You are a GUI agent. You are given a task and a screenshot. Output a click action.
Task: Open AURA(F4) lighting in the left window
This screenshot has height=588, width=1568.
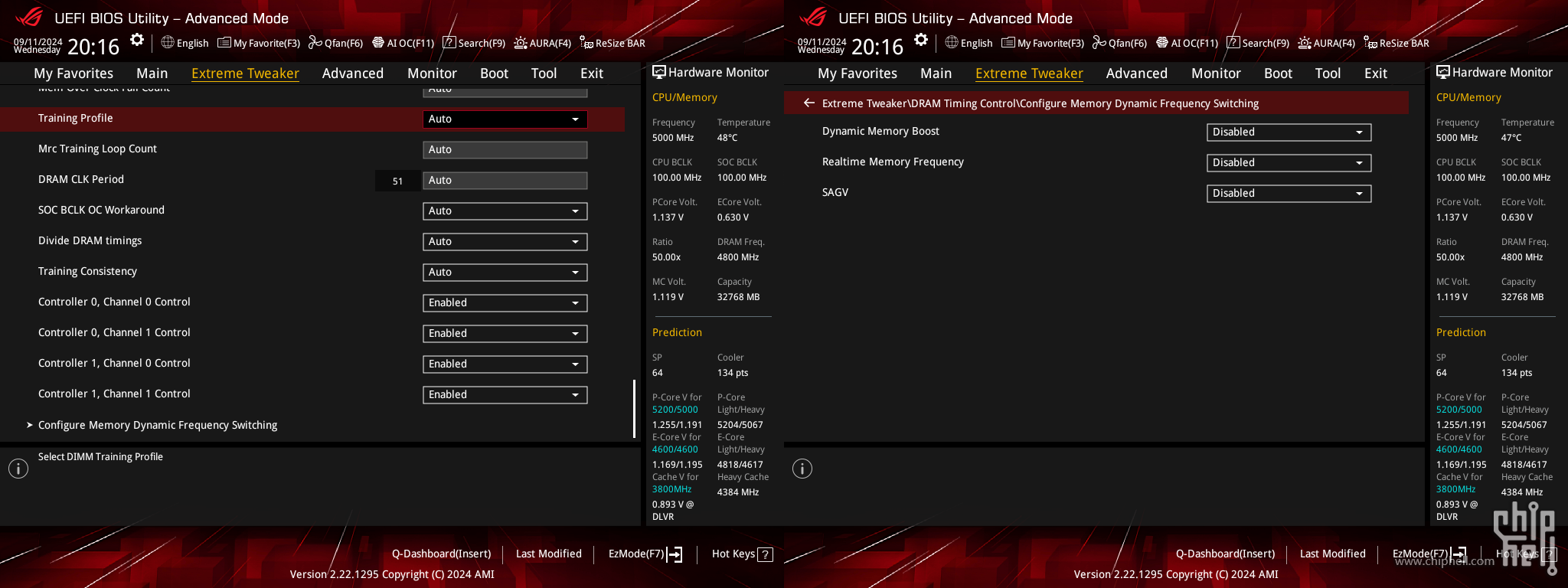point(542,44)
